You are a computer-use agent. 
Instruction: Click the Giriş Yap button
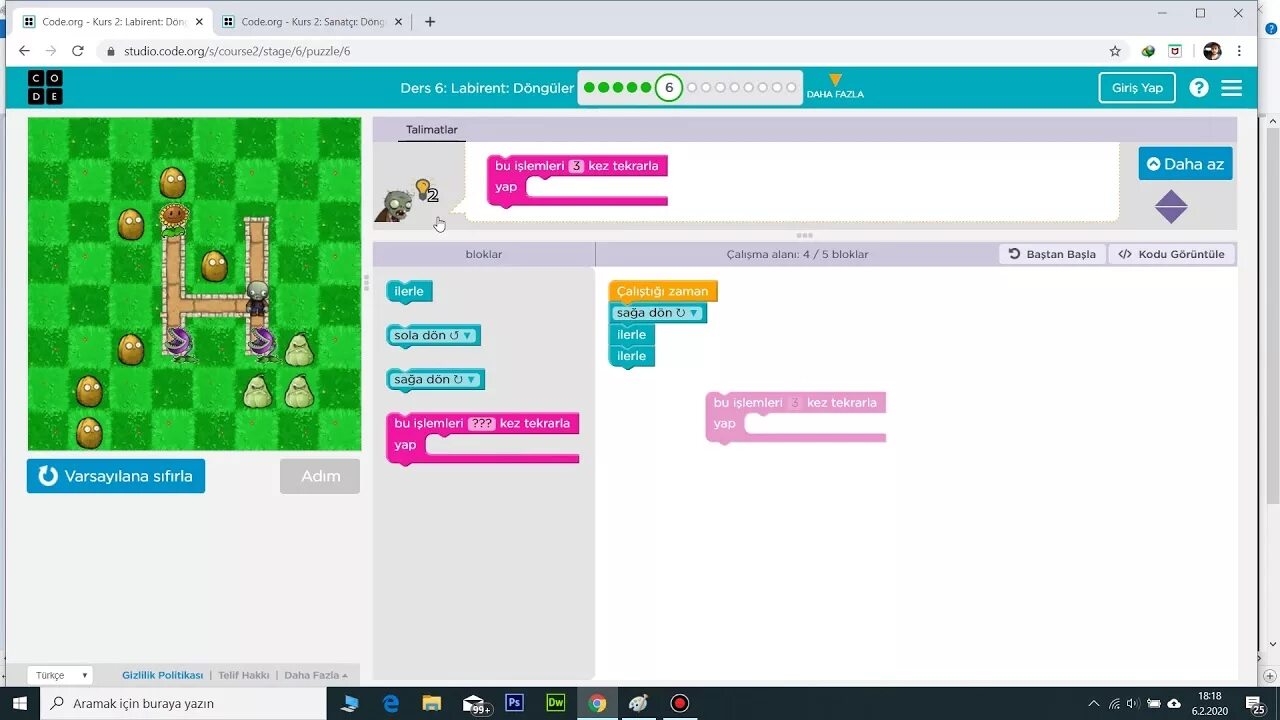pyautogui.click(x=1137, y=88)
